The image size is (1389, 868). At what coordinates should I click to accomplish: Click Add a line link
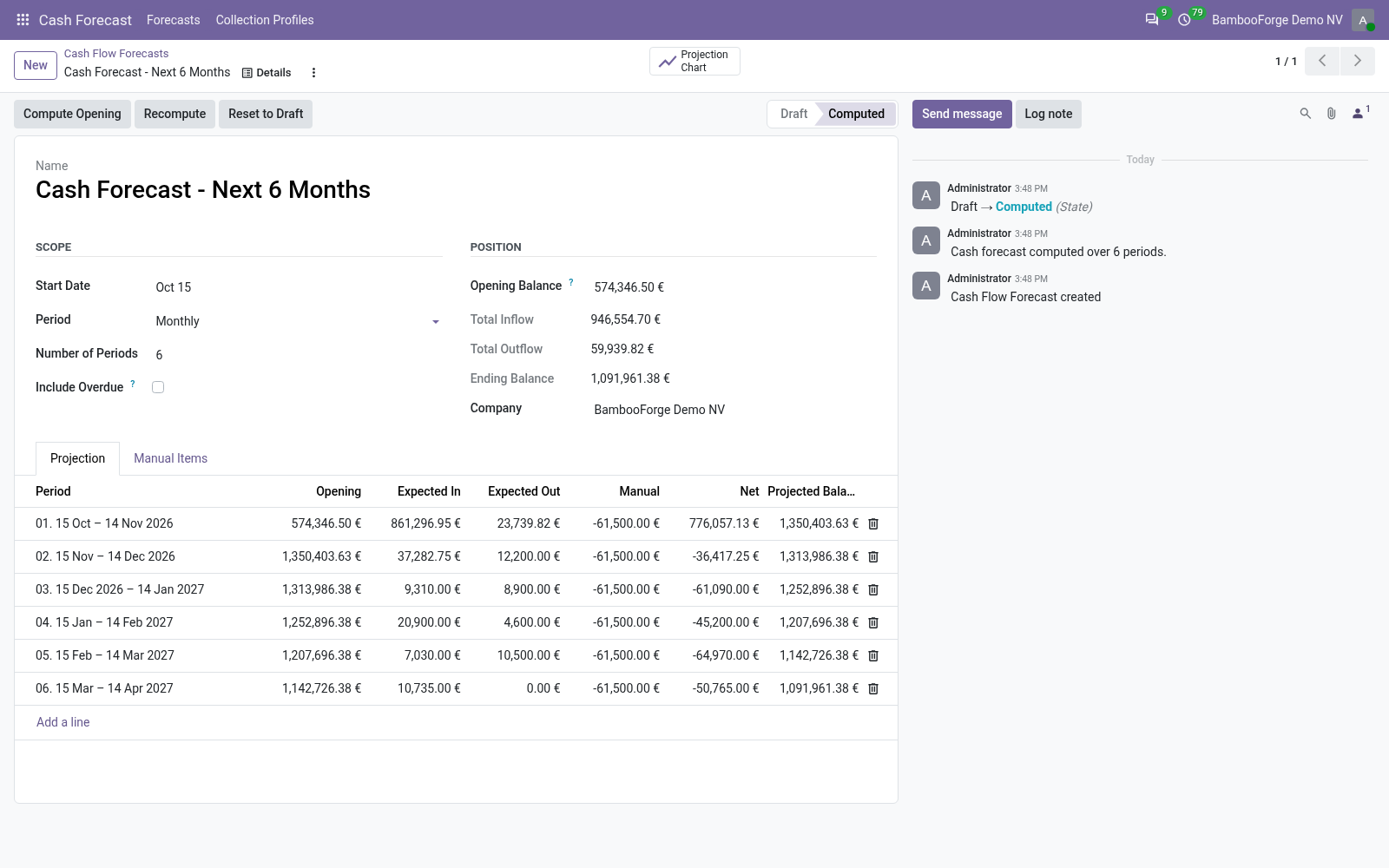point(63,722)
